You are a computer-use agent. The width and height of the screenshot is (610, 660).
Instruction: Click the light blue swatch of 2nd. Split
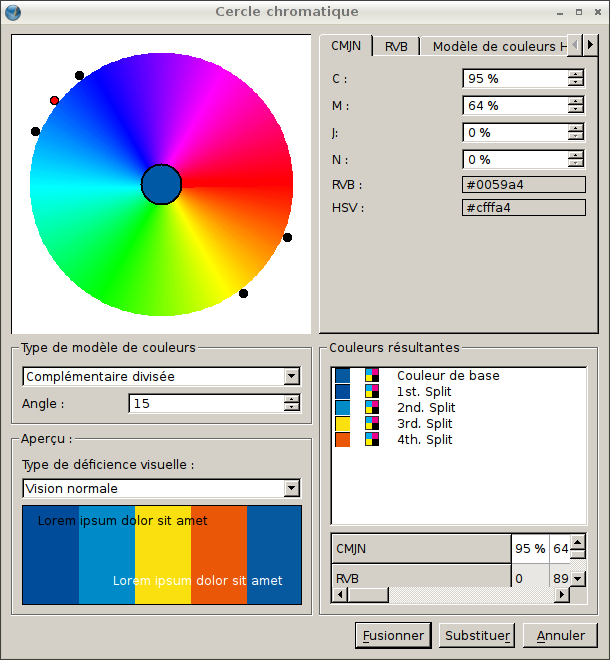click(x=343, y=407)
